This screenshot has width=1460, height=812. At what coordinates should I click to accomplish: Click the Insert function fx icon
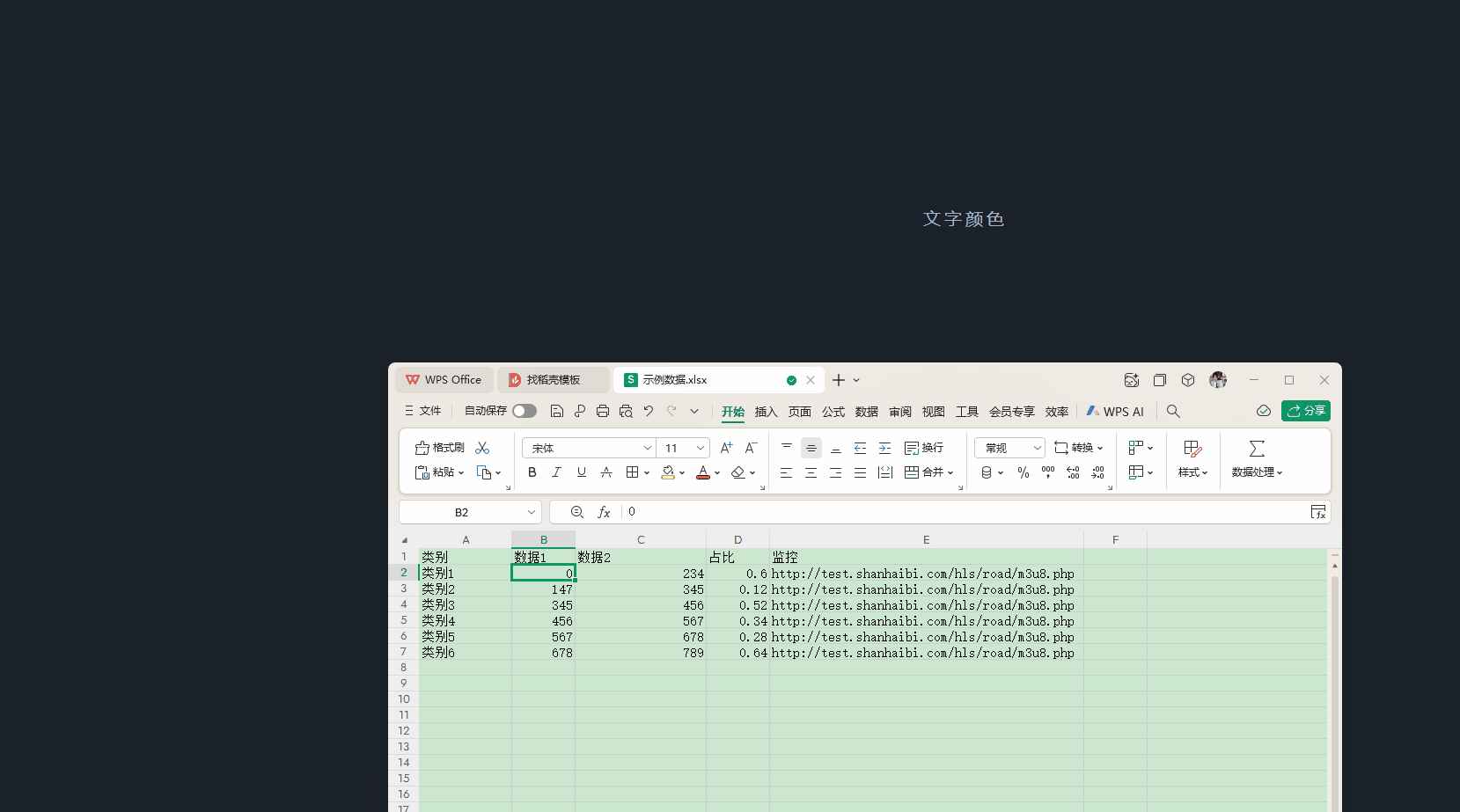pyautogui.click(x=604, y=512)
